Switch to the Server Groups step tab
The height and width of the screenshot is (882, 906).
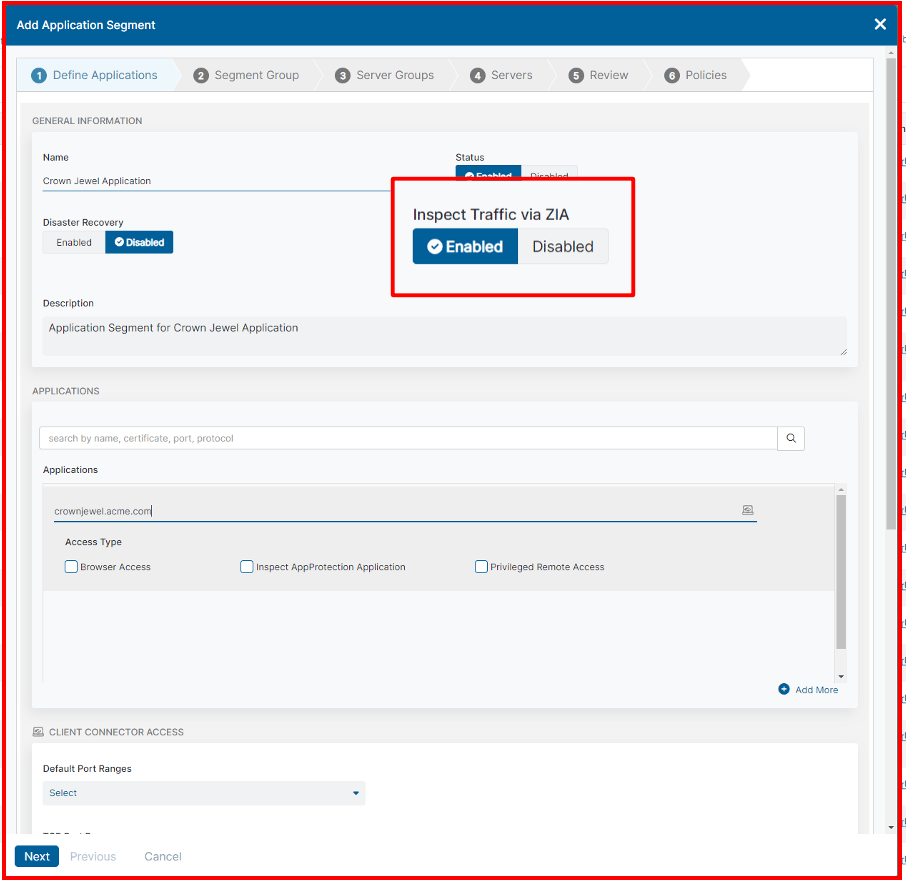point(394,75)
